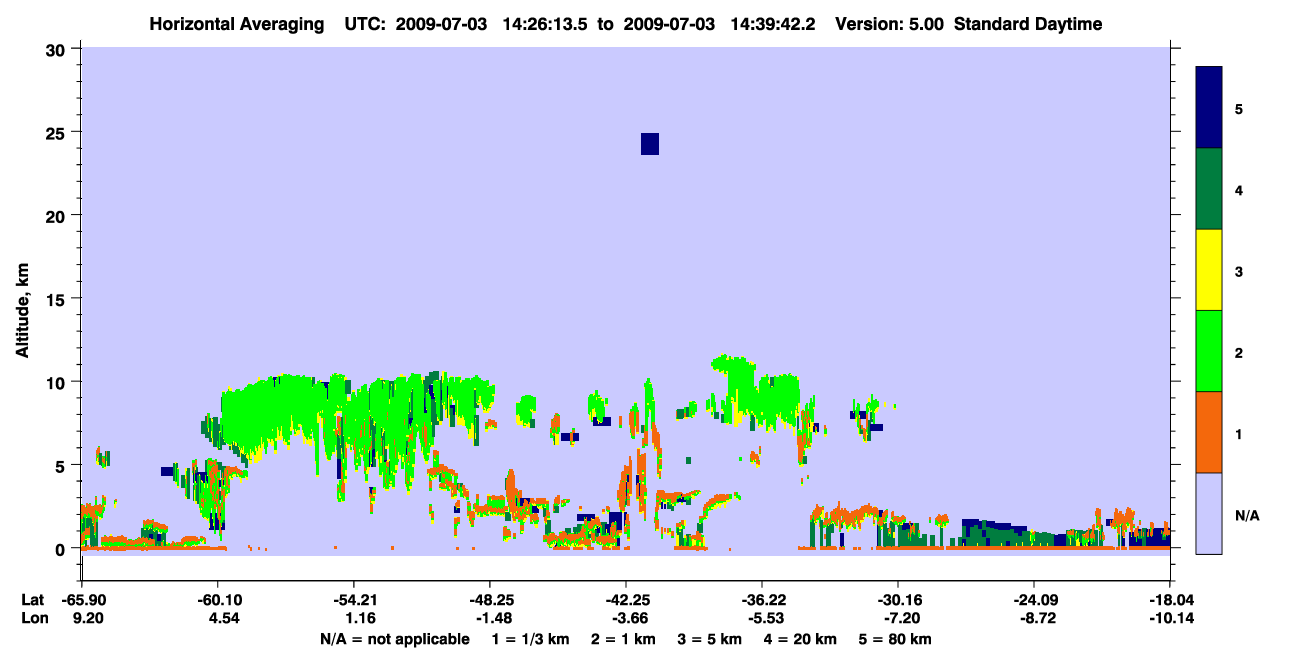Click the lavender N/A colorbar segment
Screen dimensions: 1300x667
tap(1209, 513)
